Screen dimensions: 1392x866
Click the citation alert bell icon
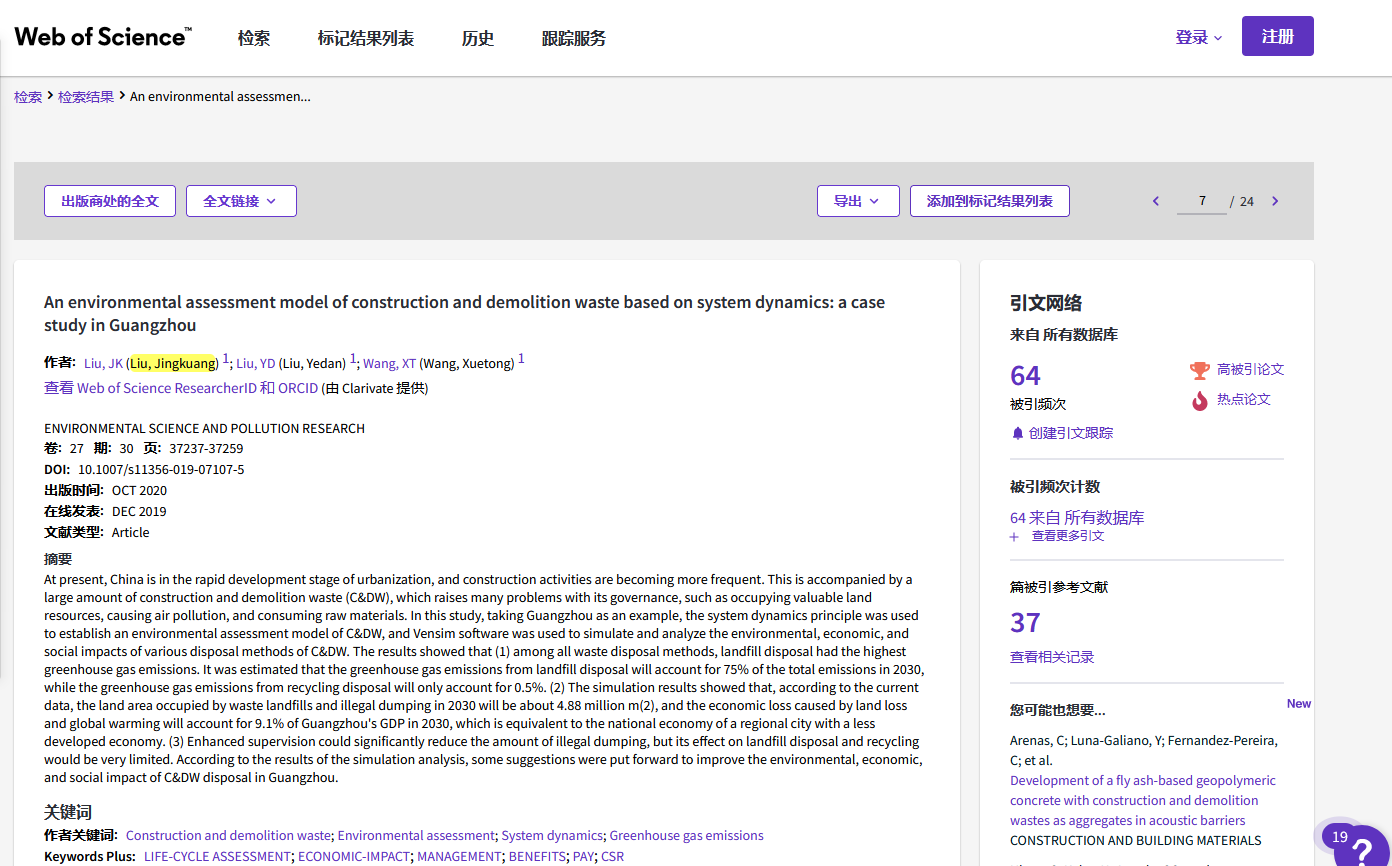pos(1018,433)
